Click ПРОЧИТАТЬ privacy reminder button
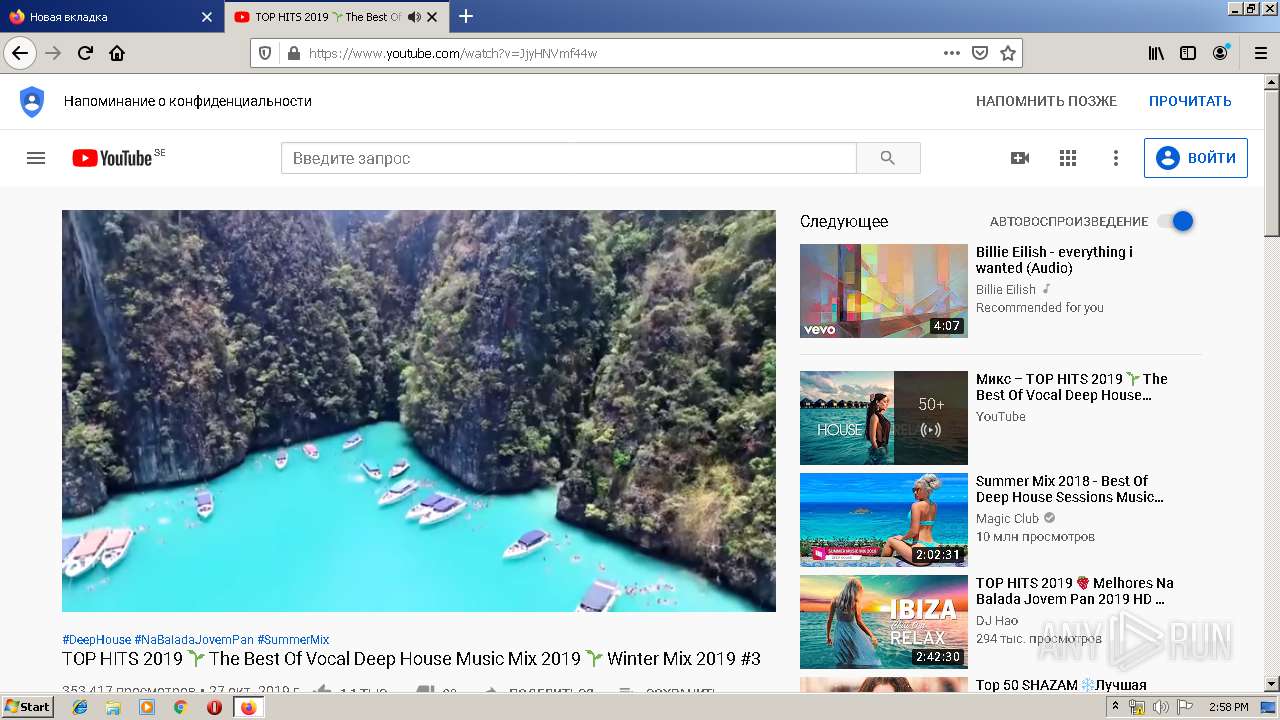This screenshot has height=720, width=1280. point(1190,101)
